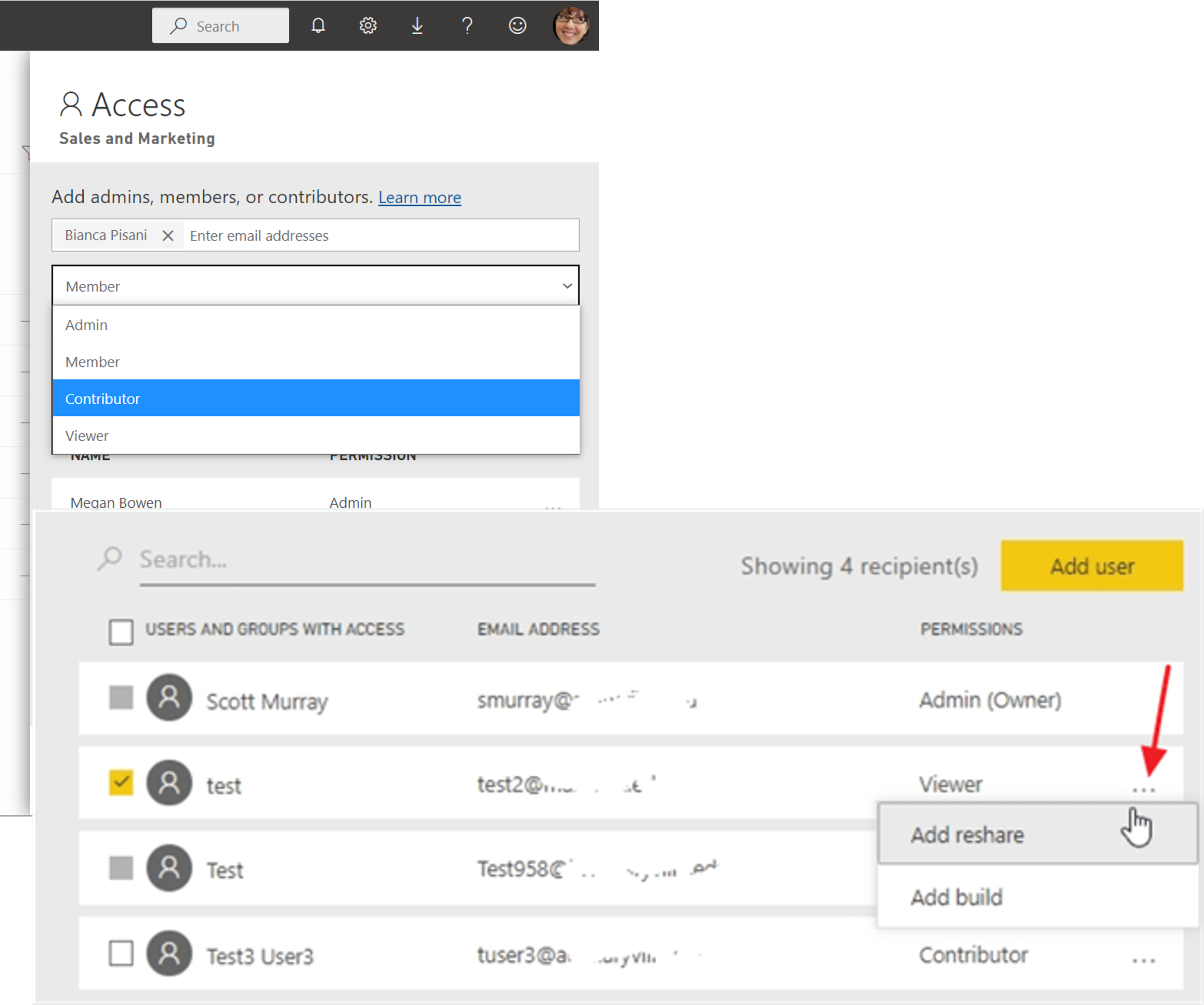The image size is (1204, 1005).
Task: Click the tuser3 email address
Action: click(x=590, y=955)
